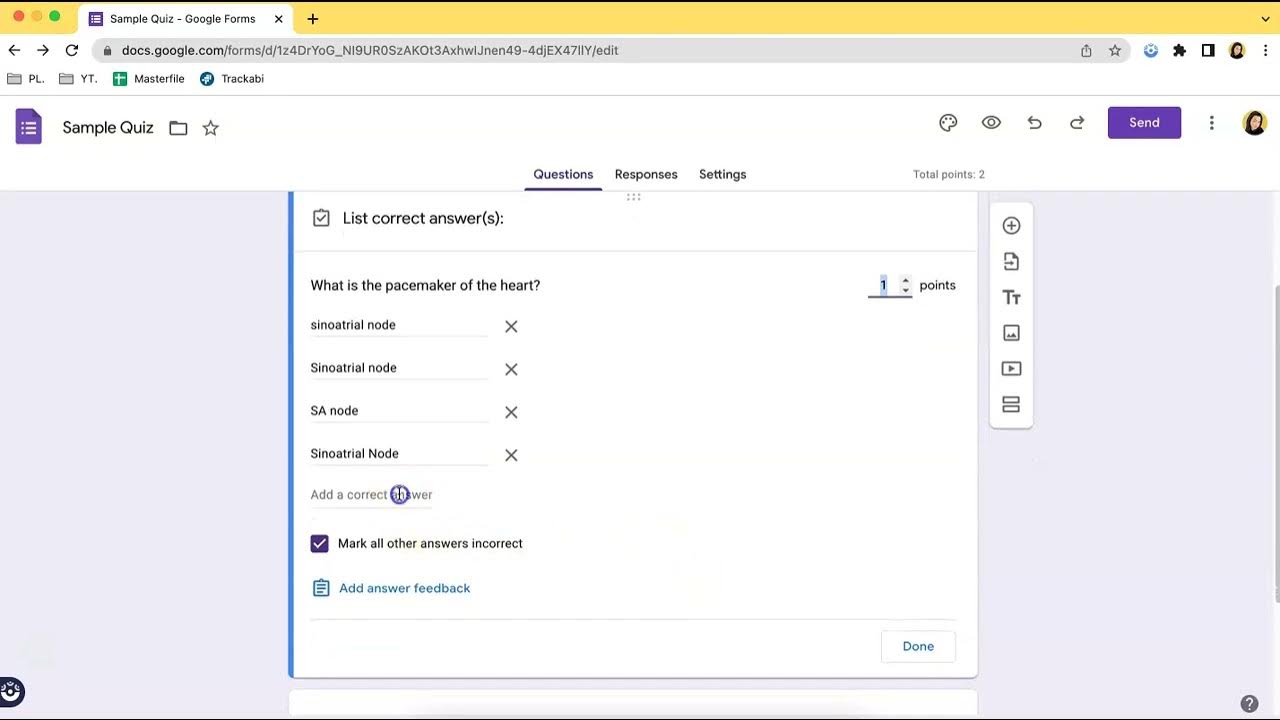Click the redo arrow icon
Image resolution: width=1280 pixels, height=720 pixels.
click(1077, 123)
